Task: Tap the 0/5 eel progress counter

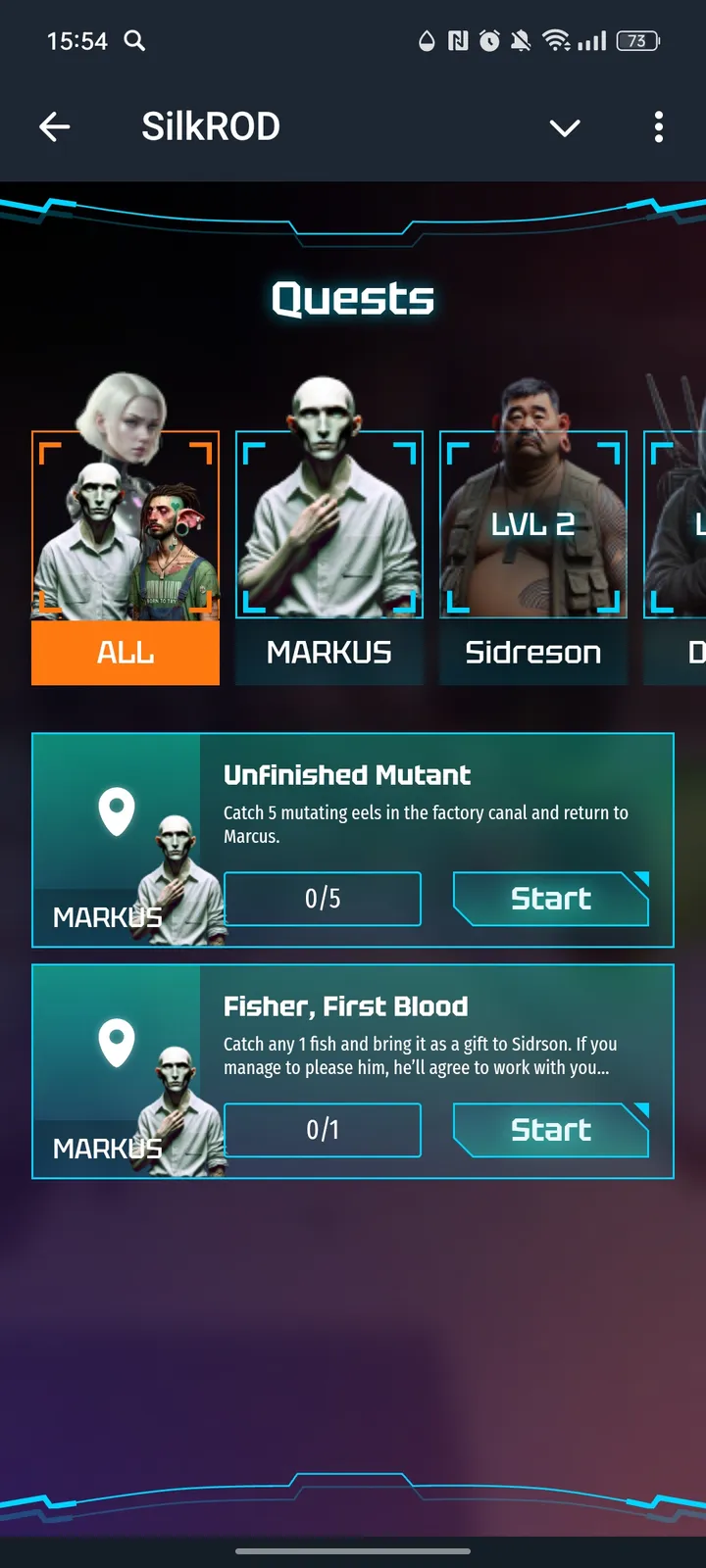Action: (323, 899)
